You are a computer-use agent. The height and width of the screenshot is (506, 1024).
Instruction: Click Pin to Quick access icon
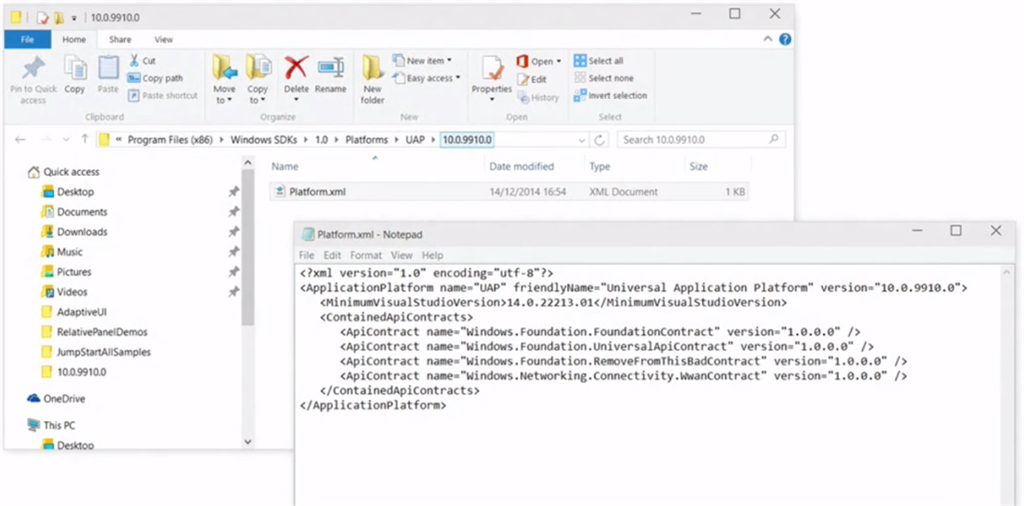point(33,68)
